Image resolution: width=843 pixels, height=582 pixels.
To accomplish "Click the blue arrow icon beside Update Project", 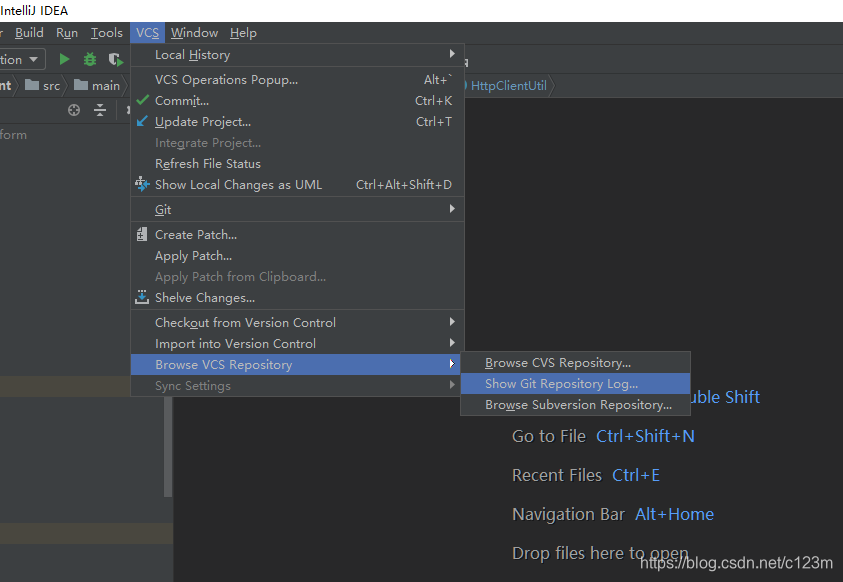I will 142,121.
